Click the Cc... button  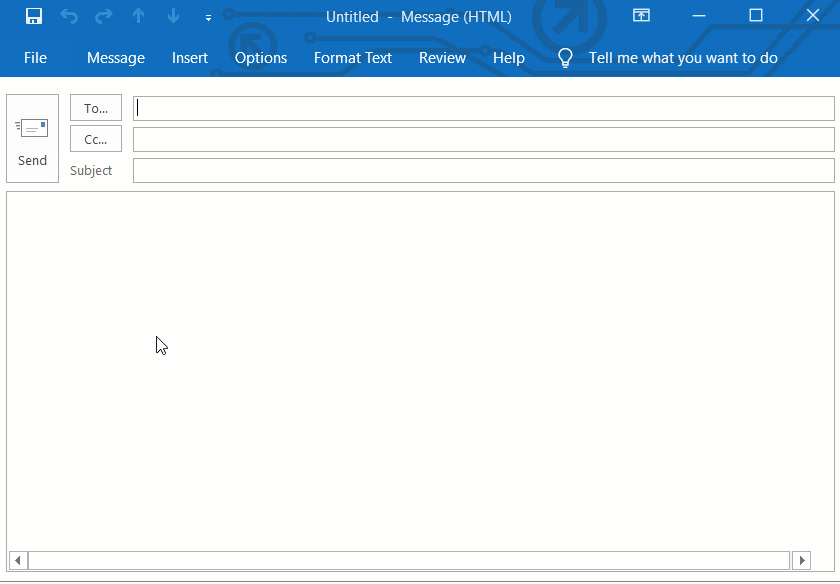(x=96, y=139)
